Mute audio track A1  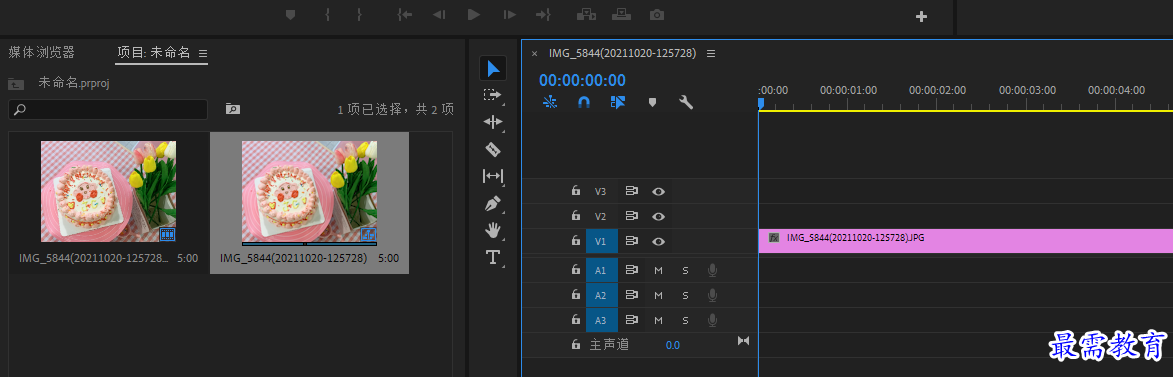pos(658,270)
